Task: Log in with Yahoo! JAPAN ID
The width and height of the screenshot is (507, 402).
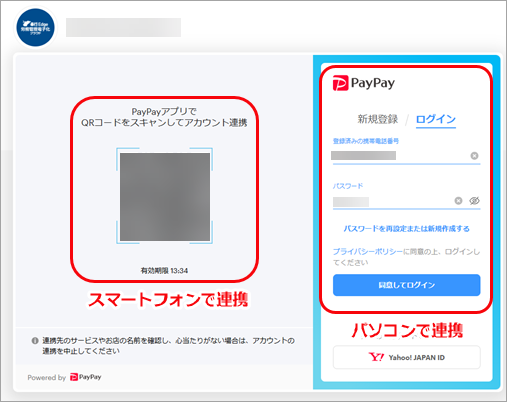Action: coord(406,357)
